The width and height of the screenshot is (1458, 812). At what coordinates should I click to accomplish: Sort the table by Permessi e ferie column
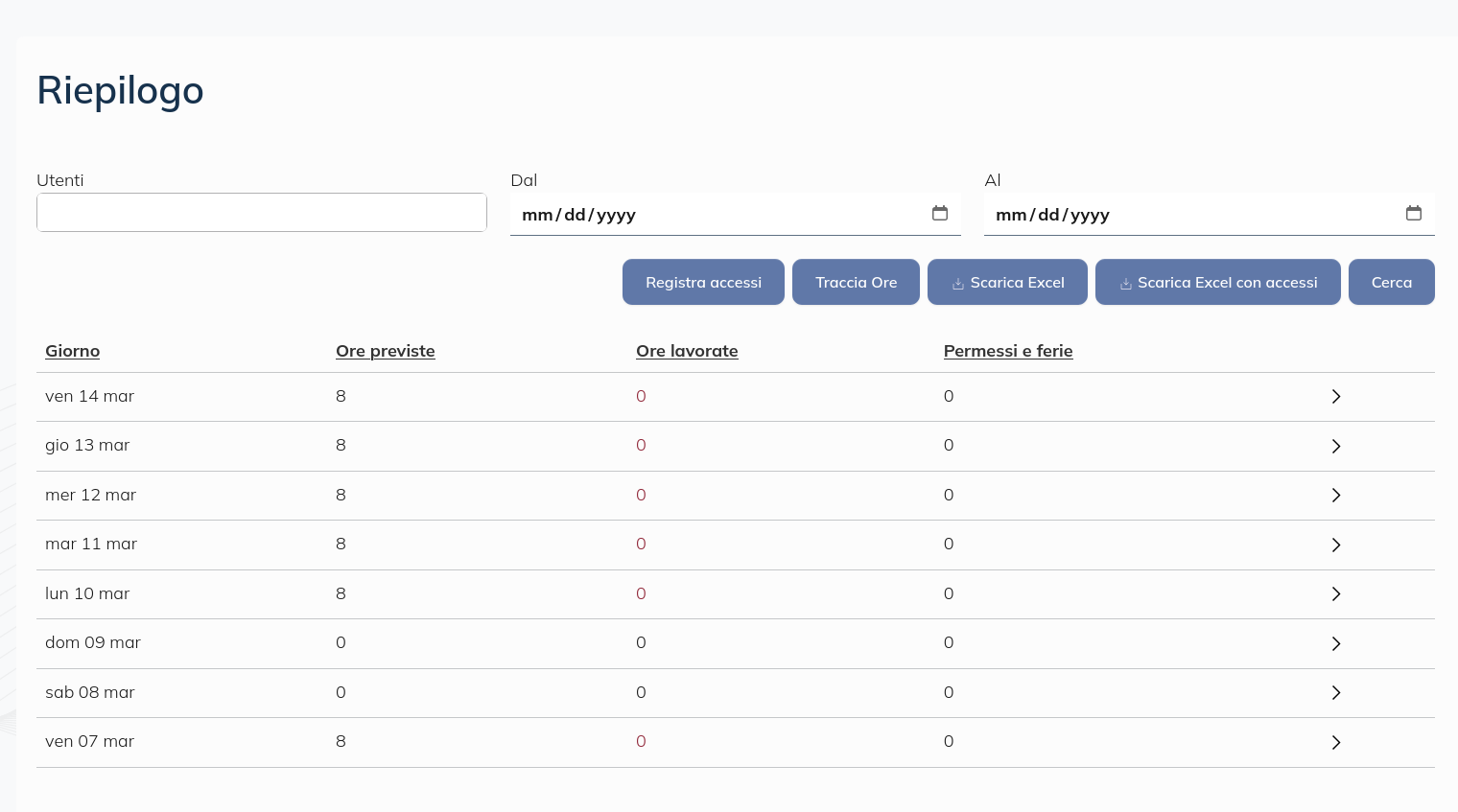[x=1008, y=351]
